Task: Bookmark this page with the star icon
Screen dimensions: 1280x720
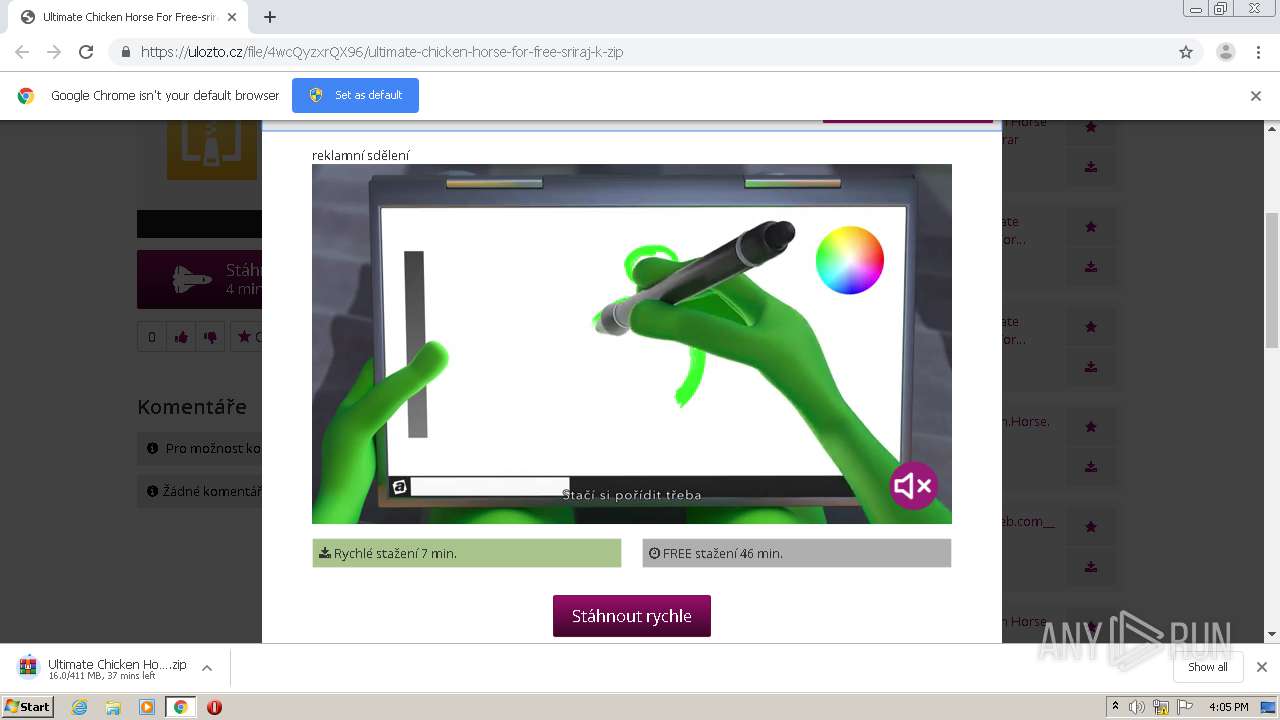Action: [1186, 52]
